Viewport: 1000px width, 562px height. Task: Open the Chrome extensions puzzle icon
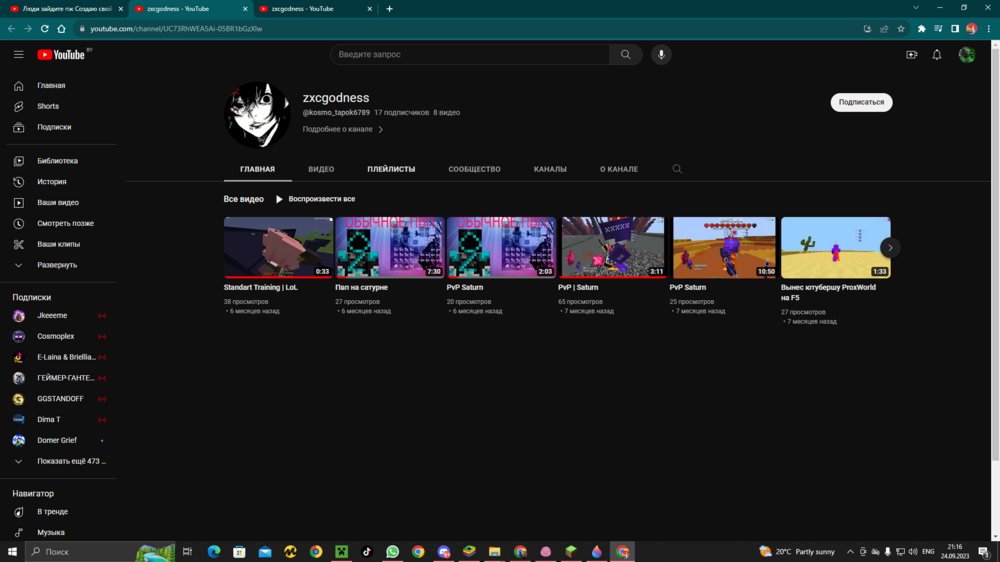click(x=922, y=29)
